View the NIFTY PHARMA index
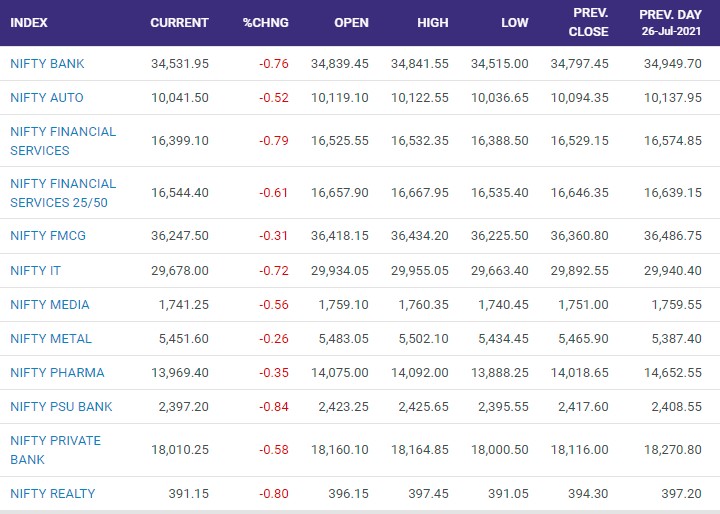 tap(57, 373)
